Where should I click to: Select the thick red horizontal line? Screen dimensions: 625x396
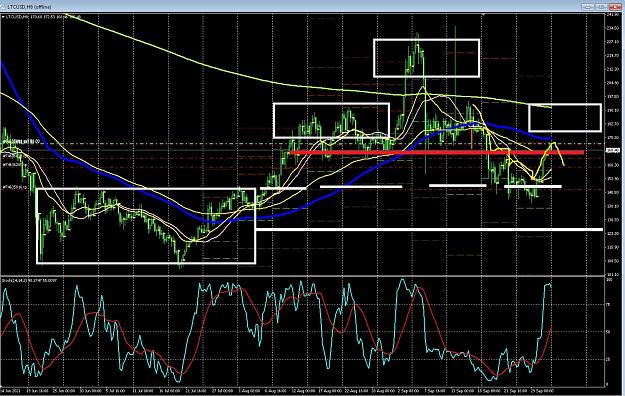[x=437, y=152]
